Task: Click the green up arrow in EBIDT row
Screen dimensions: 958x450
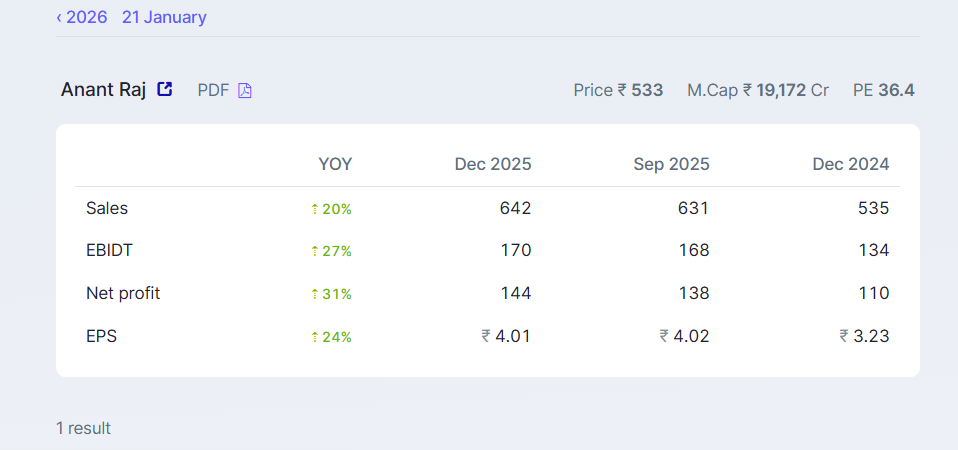Action: (314, 251)
